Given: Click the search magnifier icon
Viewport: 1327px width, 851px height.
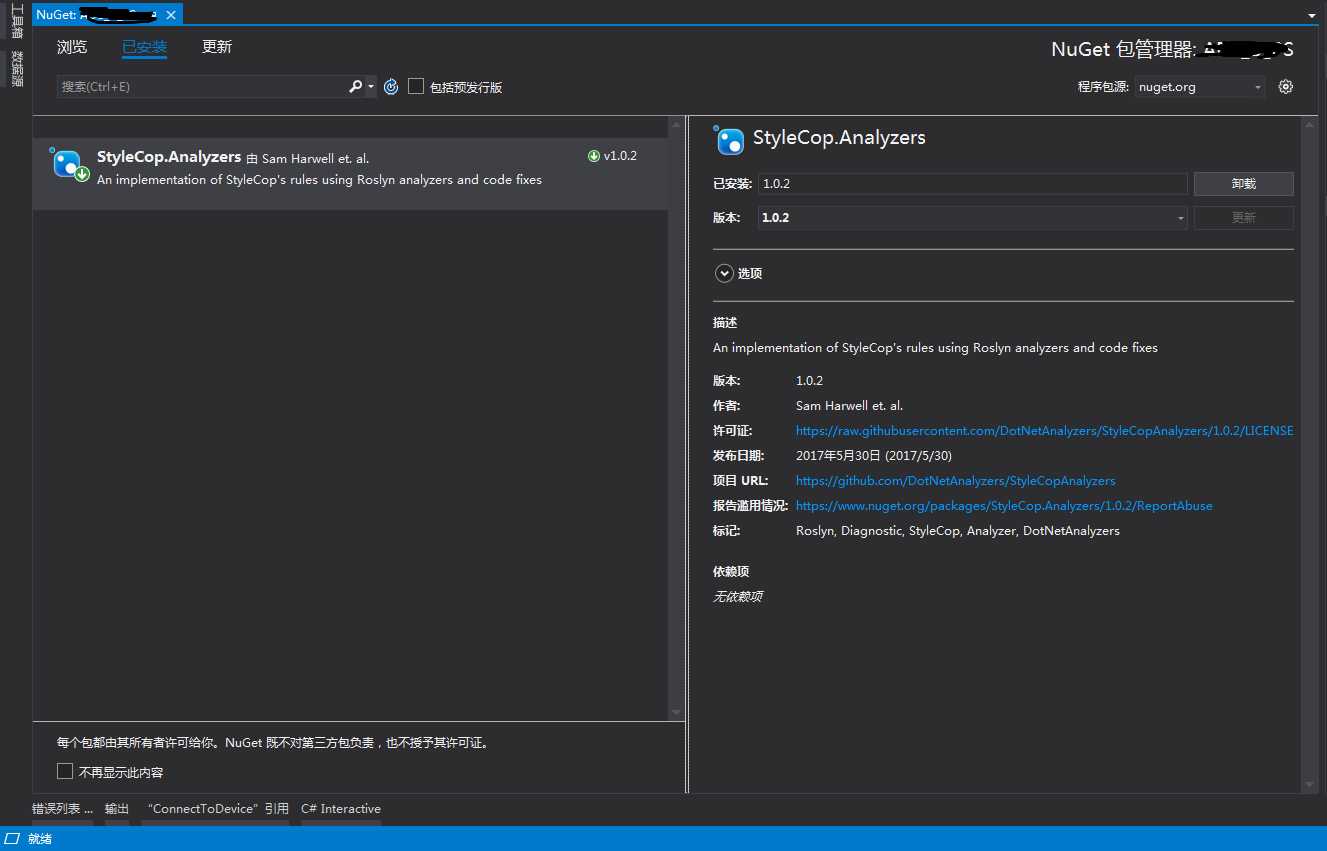Looking at the screenshot, I should click(x=355, y=87).
